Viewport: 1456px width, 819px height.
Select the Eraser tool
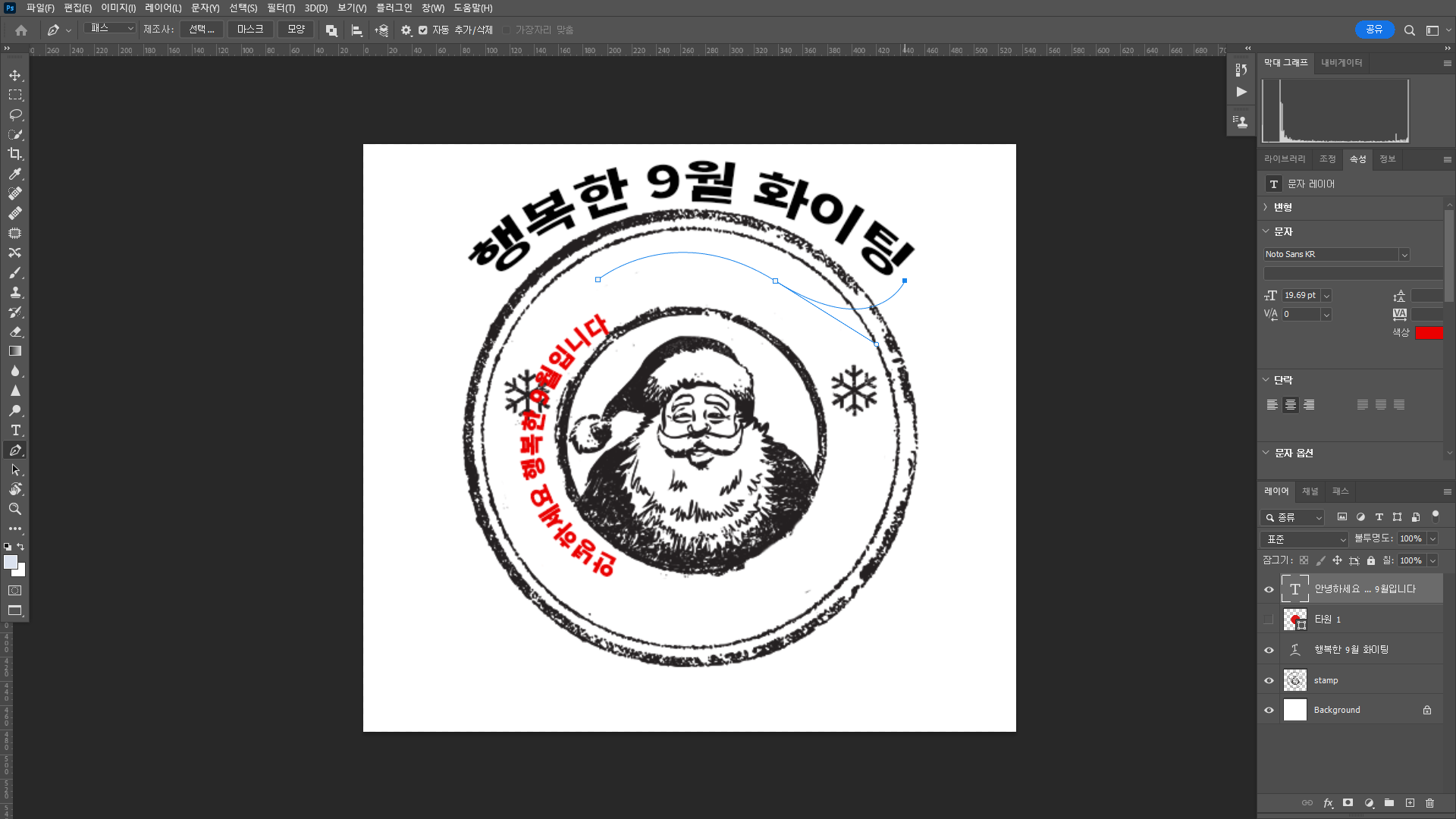15,331
